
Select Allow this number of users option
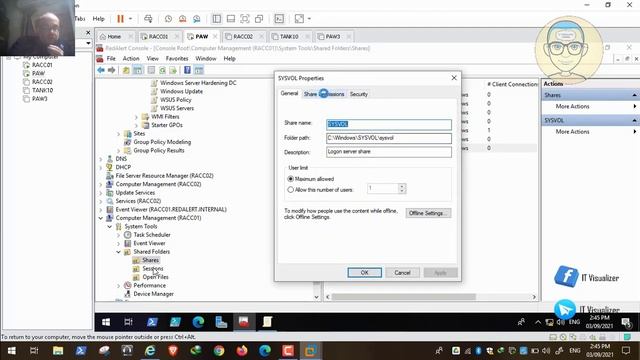pos(291,190)
